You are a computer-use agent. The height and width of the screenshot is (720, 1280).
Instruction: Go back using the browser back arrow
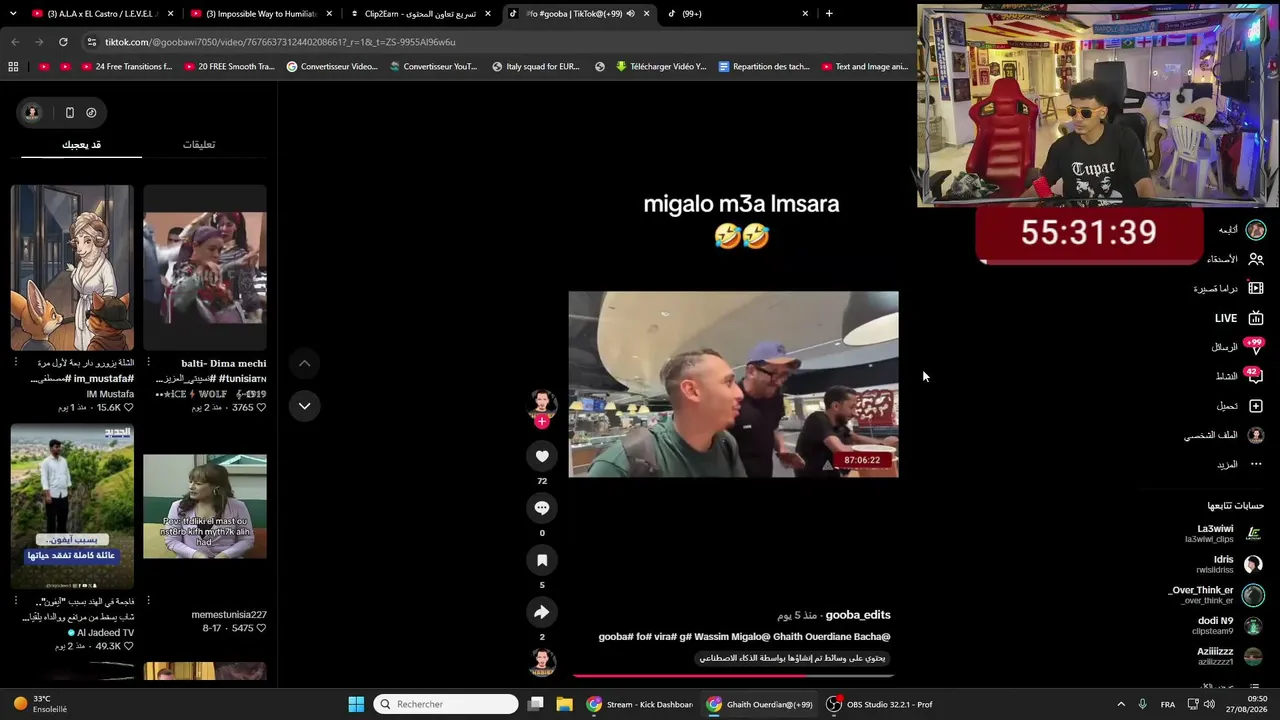click(15, 42)
